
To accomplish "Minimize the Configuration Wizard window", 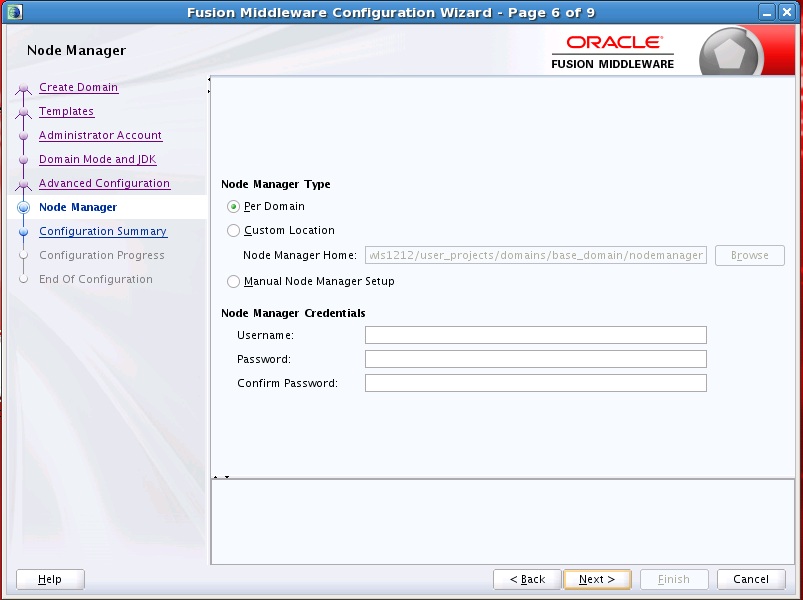I will click(x=767, y=12).
